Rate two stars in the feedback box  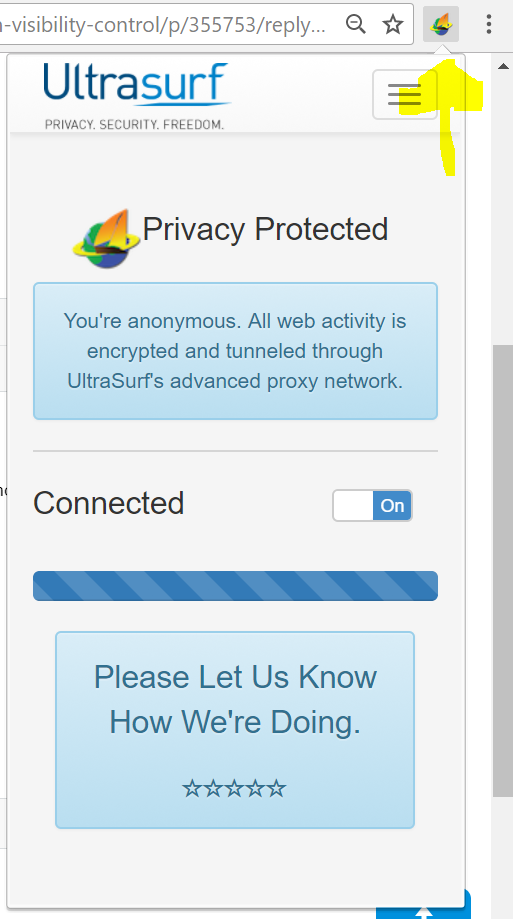[213, 788]
